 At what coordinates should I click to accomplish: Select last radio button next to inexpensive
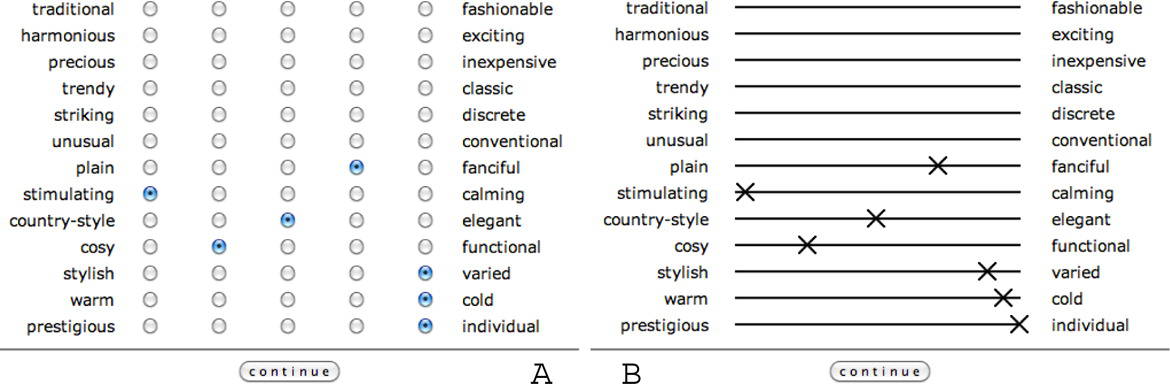coord(425,62)
